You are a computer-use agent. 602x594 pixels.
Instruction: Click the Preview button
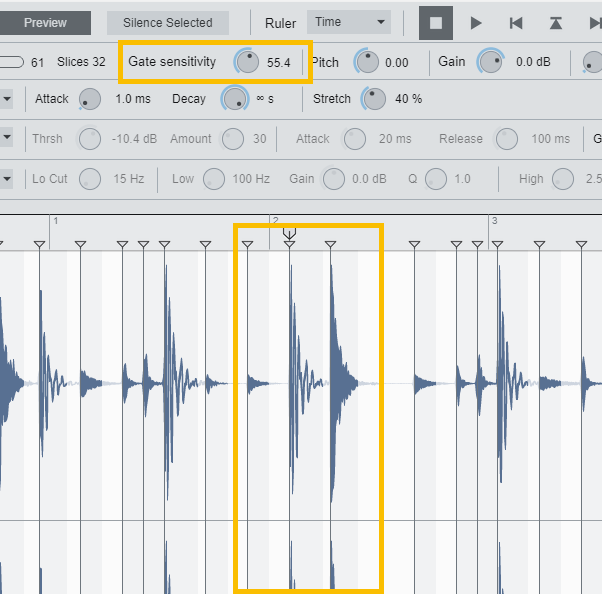45,22
